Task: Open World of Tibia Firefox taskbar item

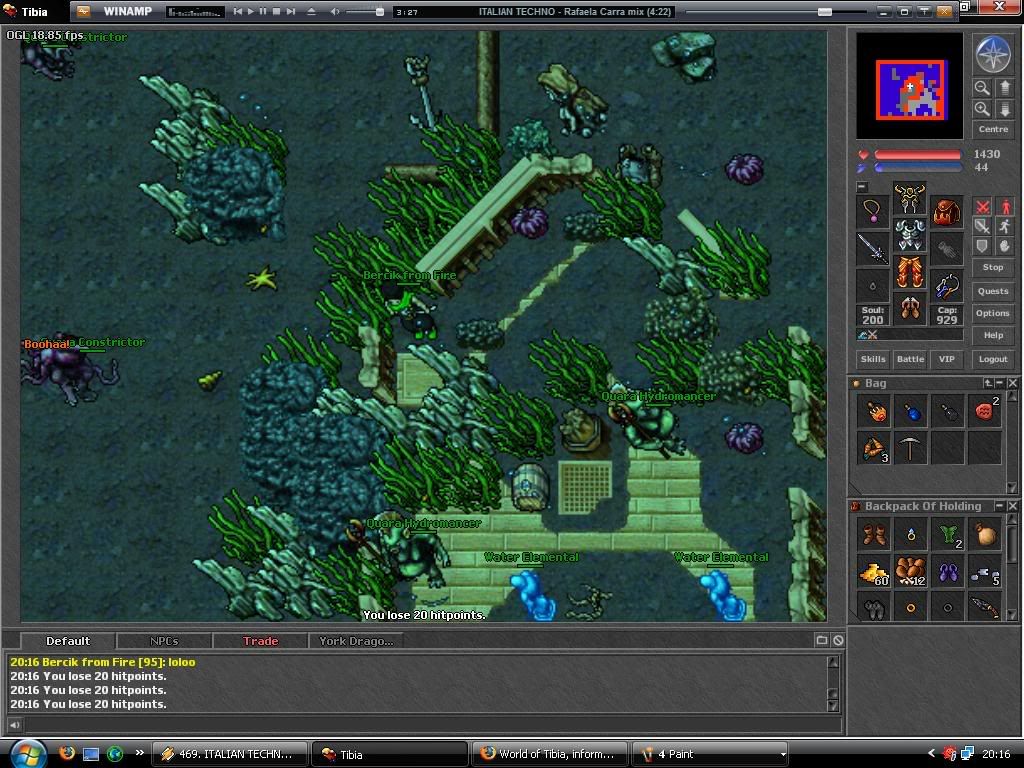Action: tap(549, 754)
